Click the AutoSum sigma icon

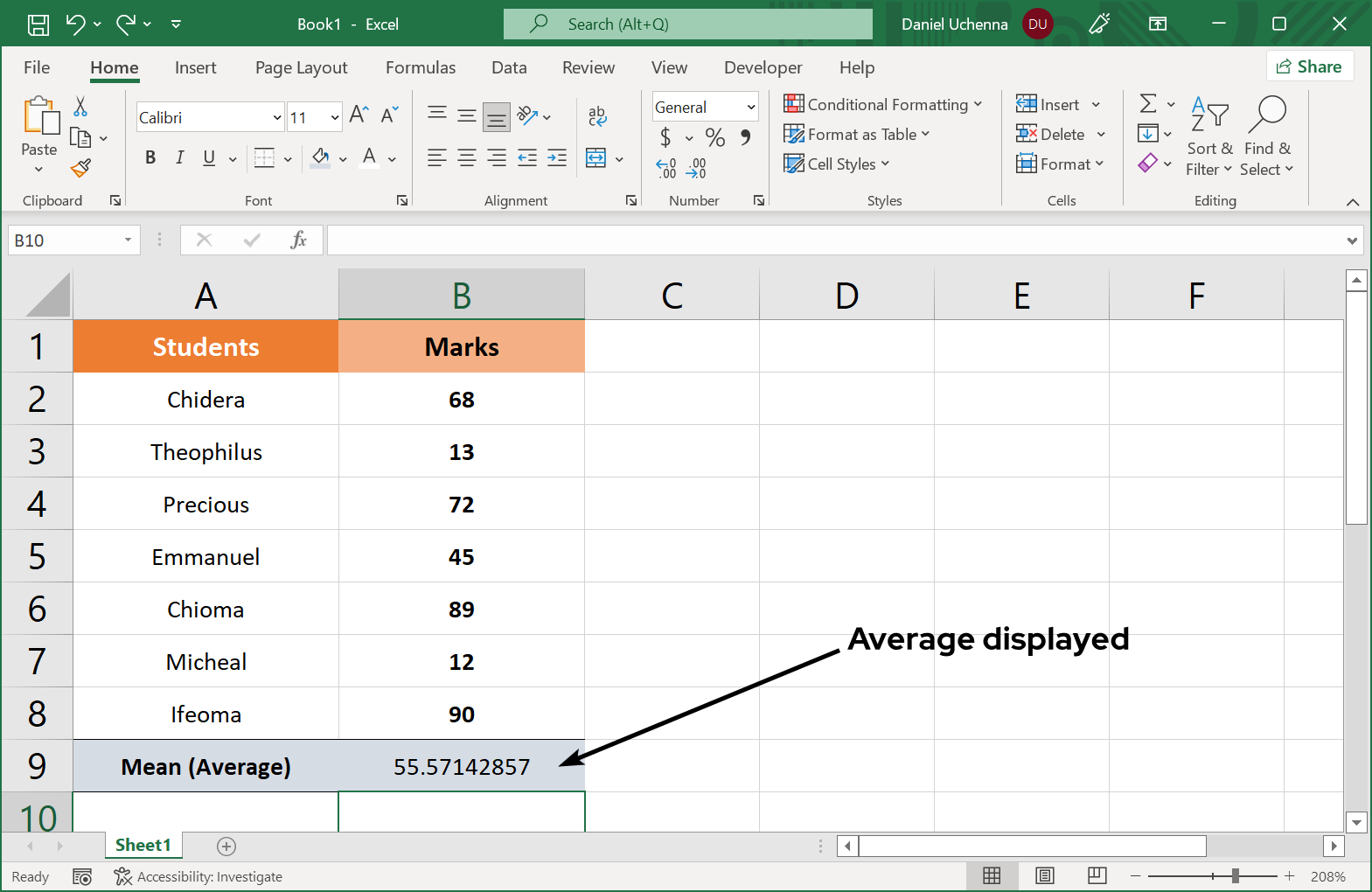(1148, 104)
